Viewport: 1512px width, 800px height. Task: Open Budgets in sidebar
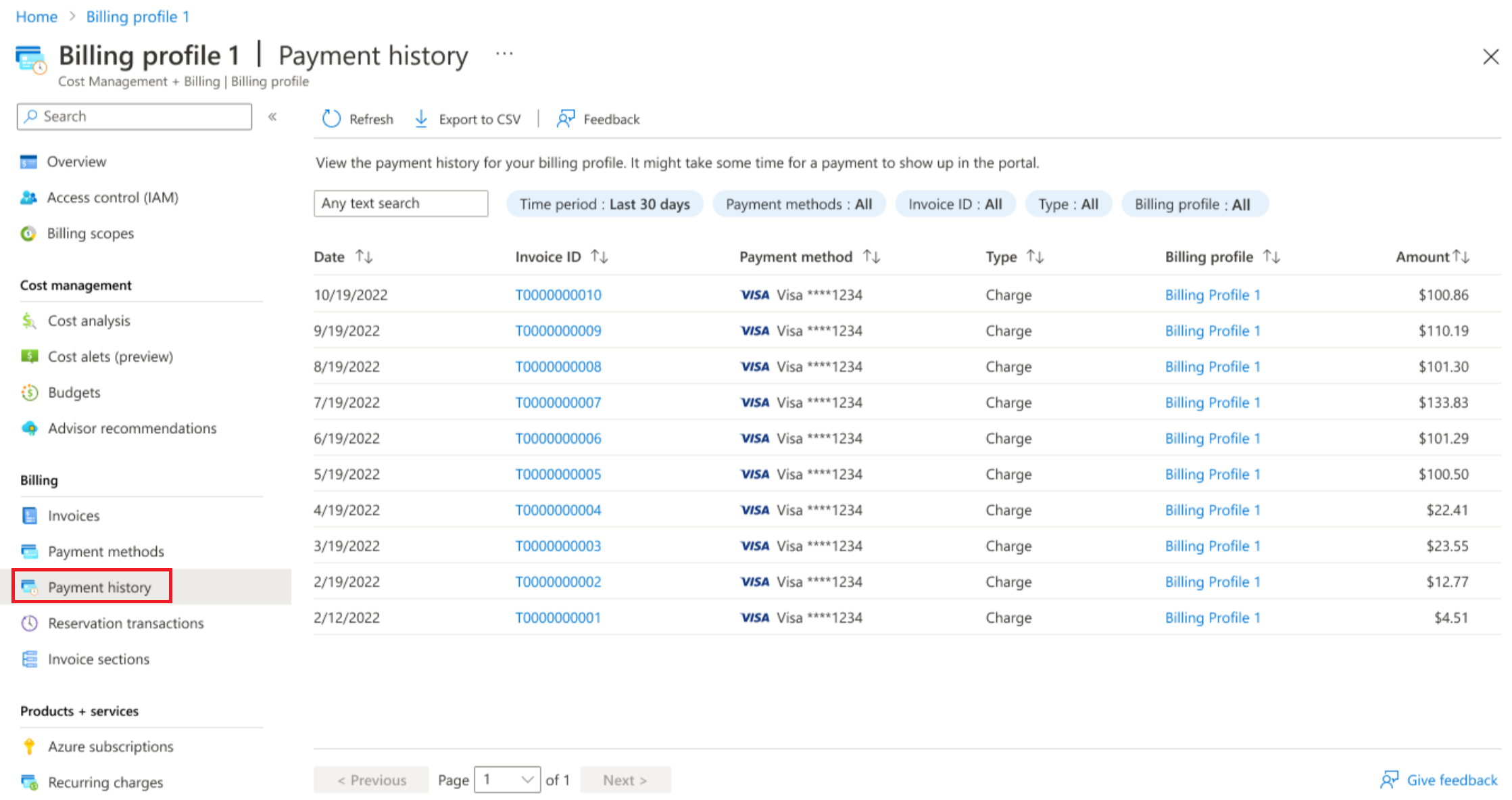click(74, 392)
